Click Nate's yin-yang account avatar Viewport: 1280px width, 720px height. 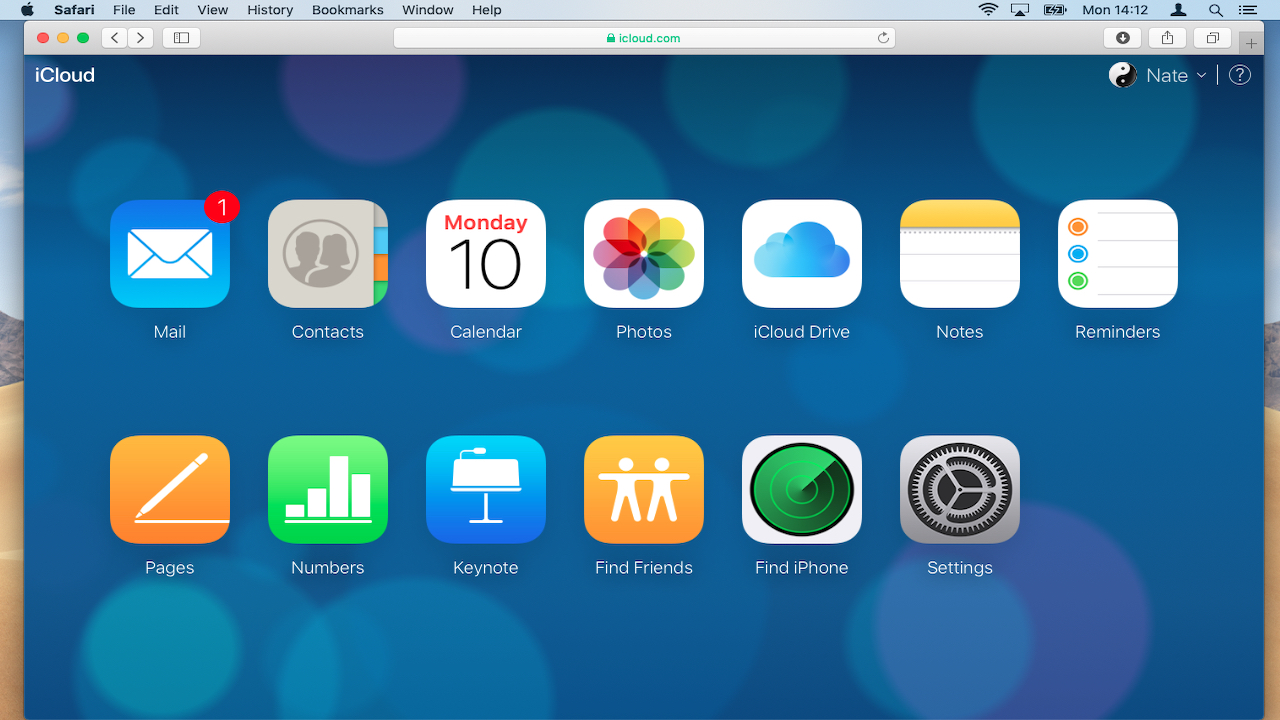1123,75
